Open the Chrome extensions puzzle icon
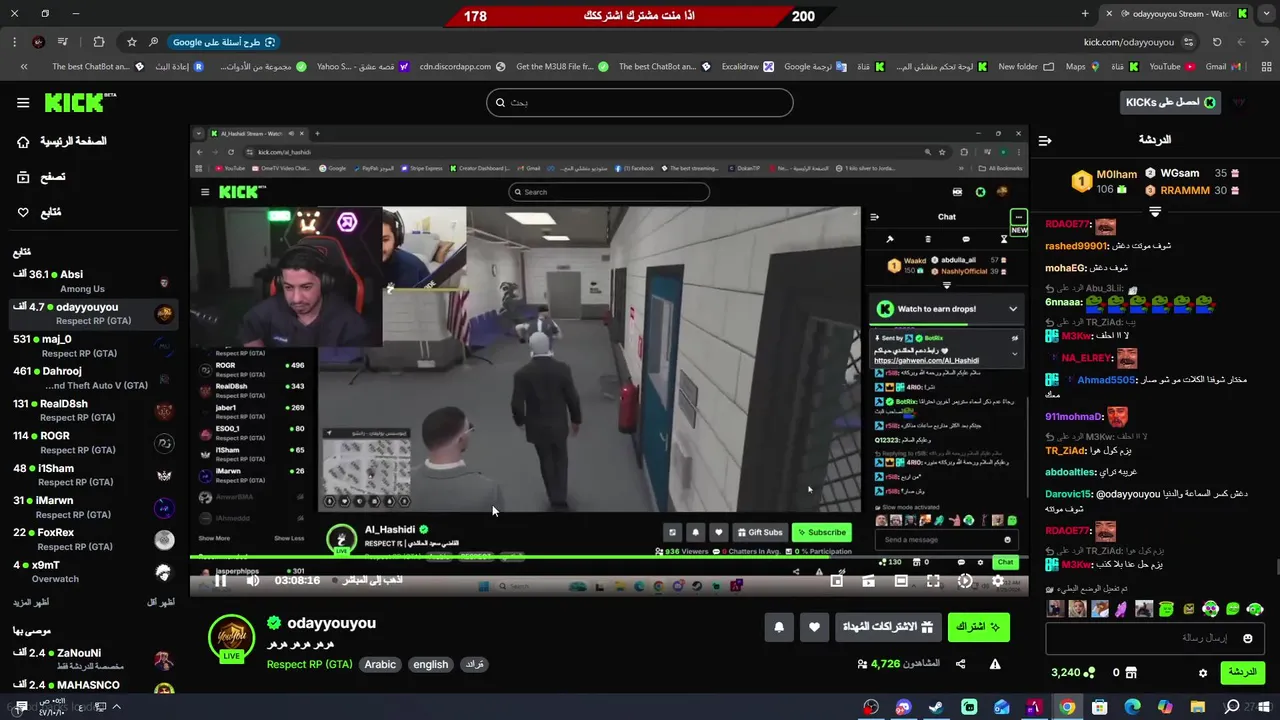Screen dimensions: 1280x720 point(98,42)
